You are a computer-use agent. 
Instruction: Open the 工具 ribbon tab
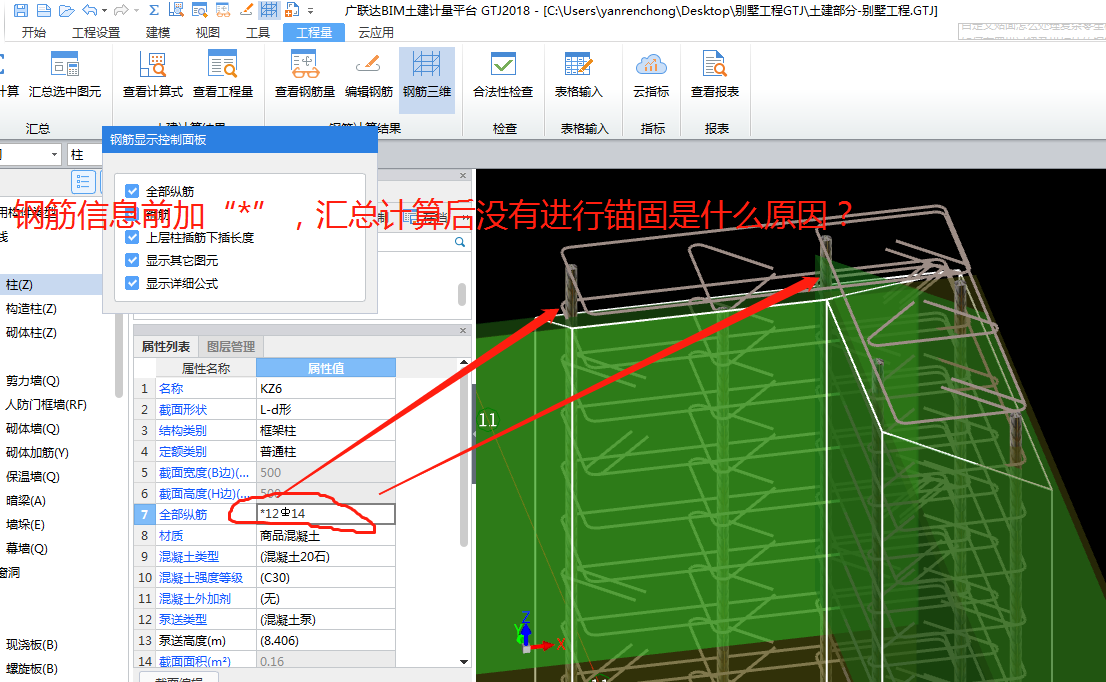click(257, 32)
